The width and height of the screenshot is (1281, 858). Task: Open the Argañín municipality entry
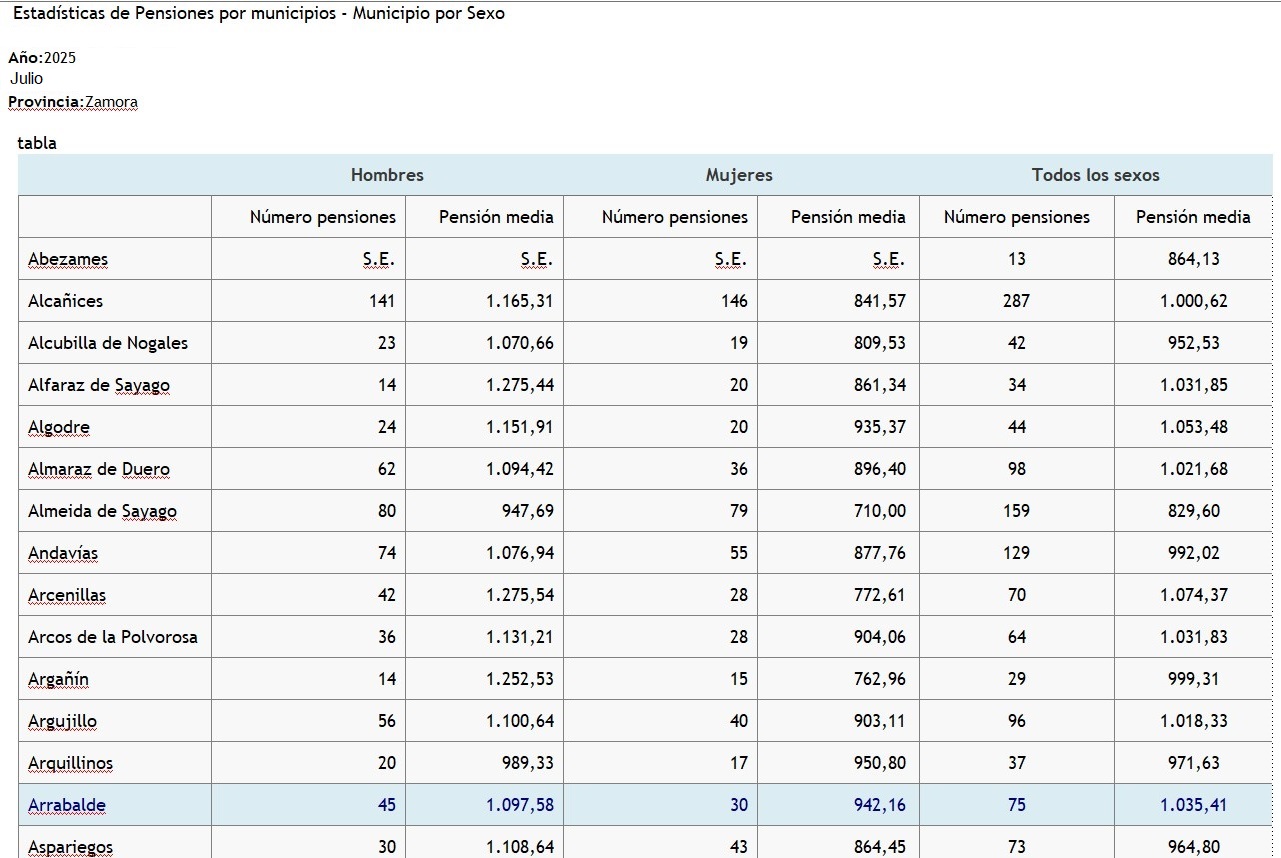(58, 679)
